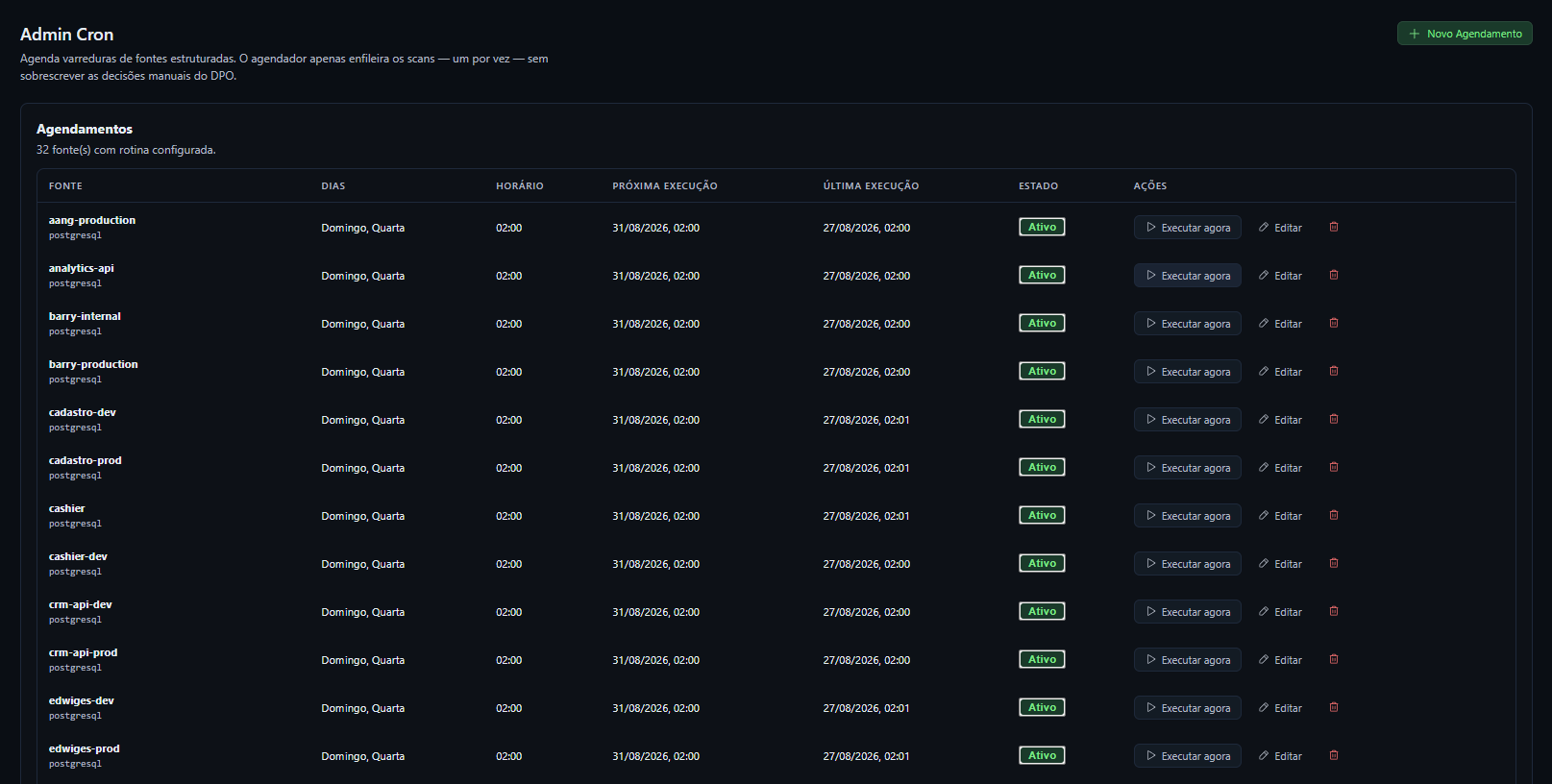1552x784 pixels.
Task: Edit the analytics-api schedule
Action: [x=1280, y=276]
